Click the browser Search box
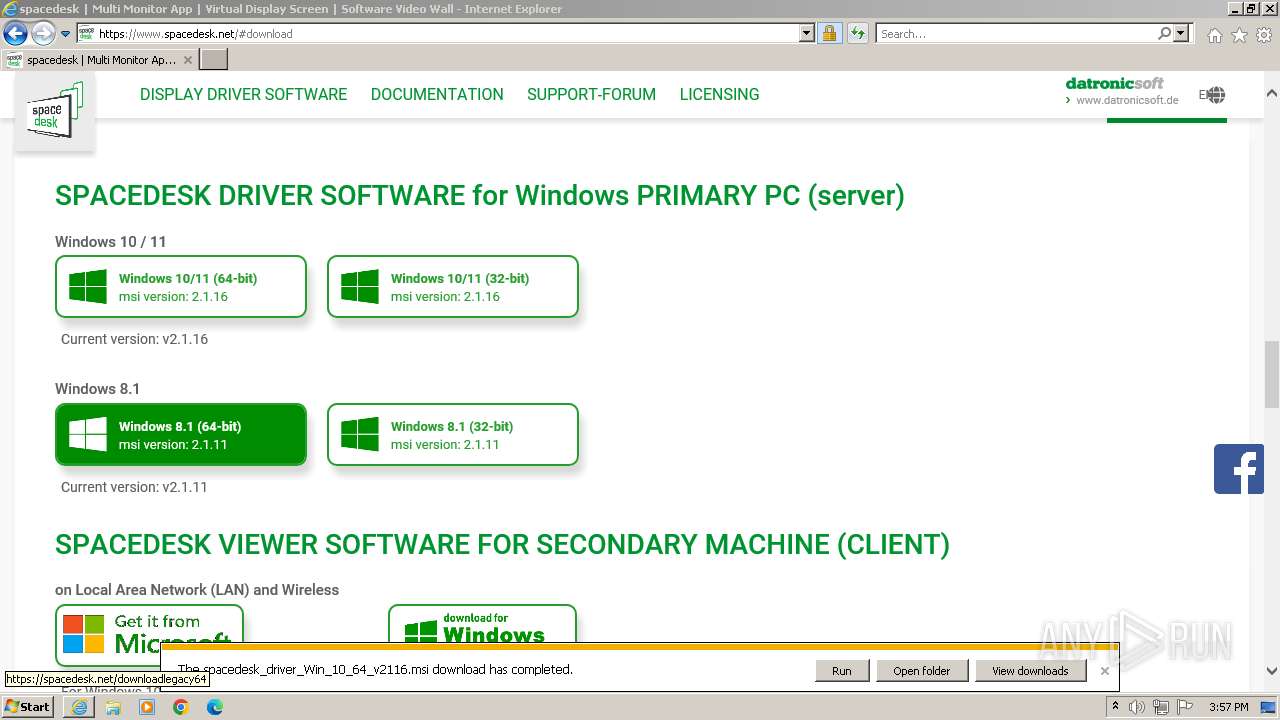The height and width of the screenshot is (720, 1280). coord(1016,33)
